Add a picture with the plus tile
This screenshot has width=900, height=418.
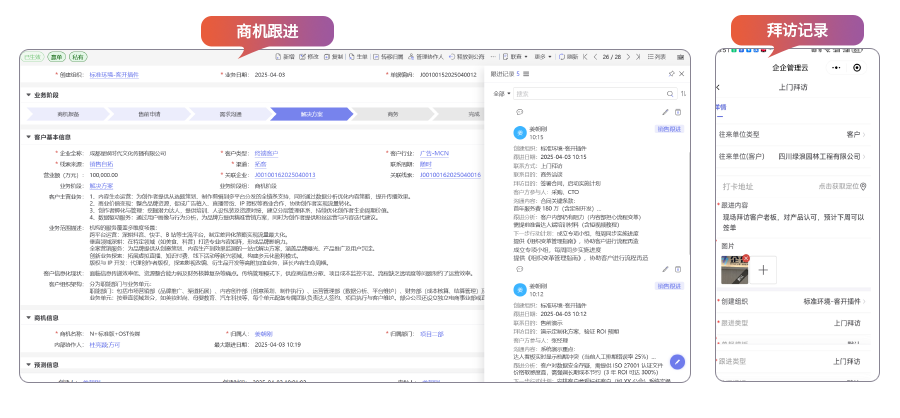(763, 268)
